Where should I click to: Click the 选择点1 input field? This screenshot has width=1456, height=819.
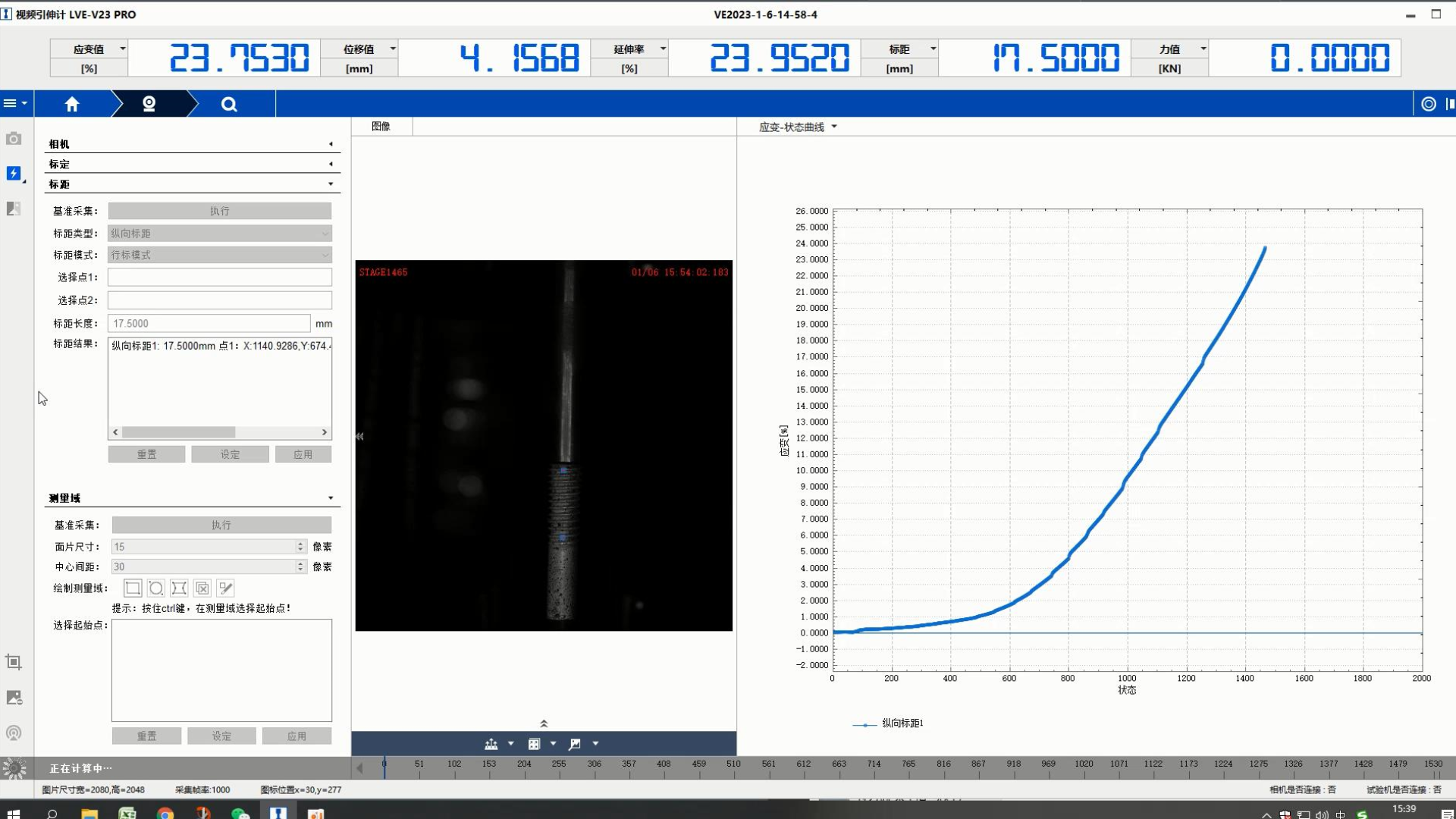click(220, 278)
